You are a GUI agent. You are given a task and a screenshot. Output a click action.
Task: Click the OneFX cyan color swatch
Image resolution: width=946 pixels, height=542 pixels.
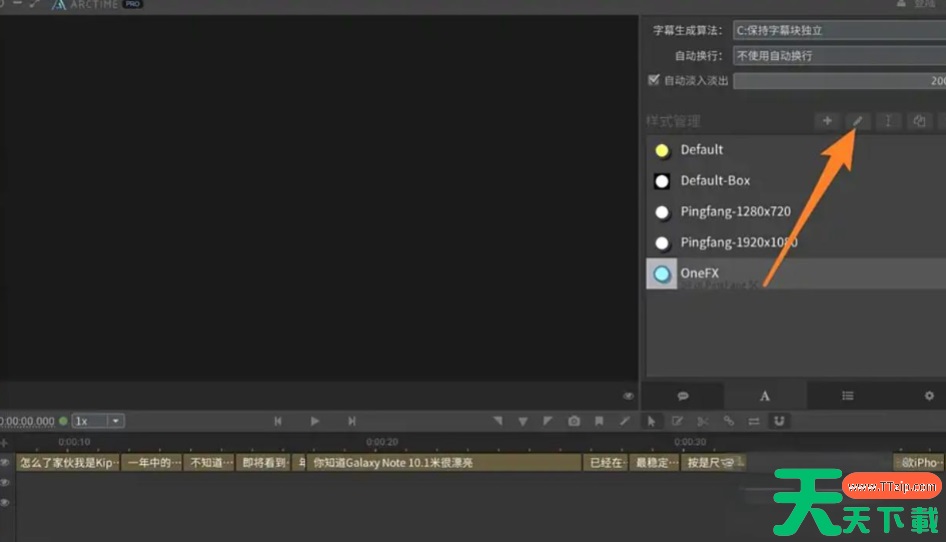pyautogui.click(x=662, y=274)
